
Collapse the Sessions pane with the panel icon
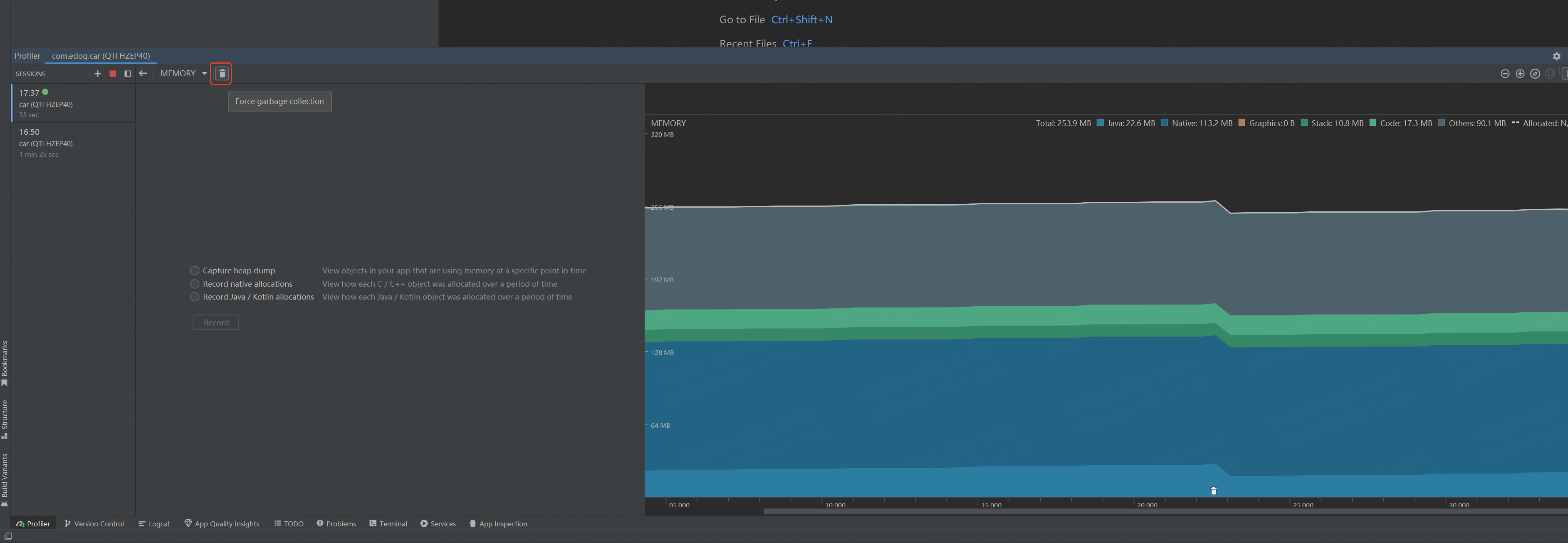tap(127, 74)
